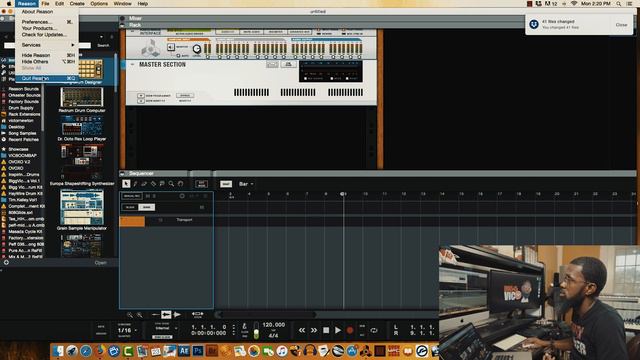Click Close on Dropbox notification

tap(621, 25)
